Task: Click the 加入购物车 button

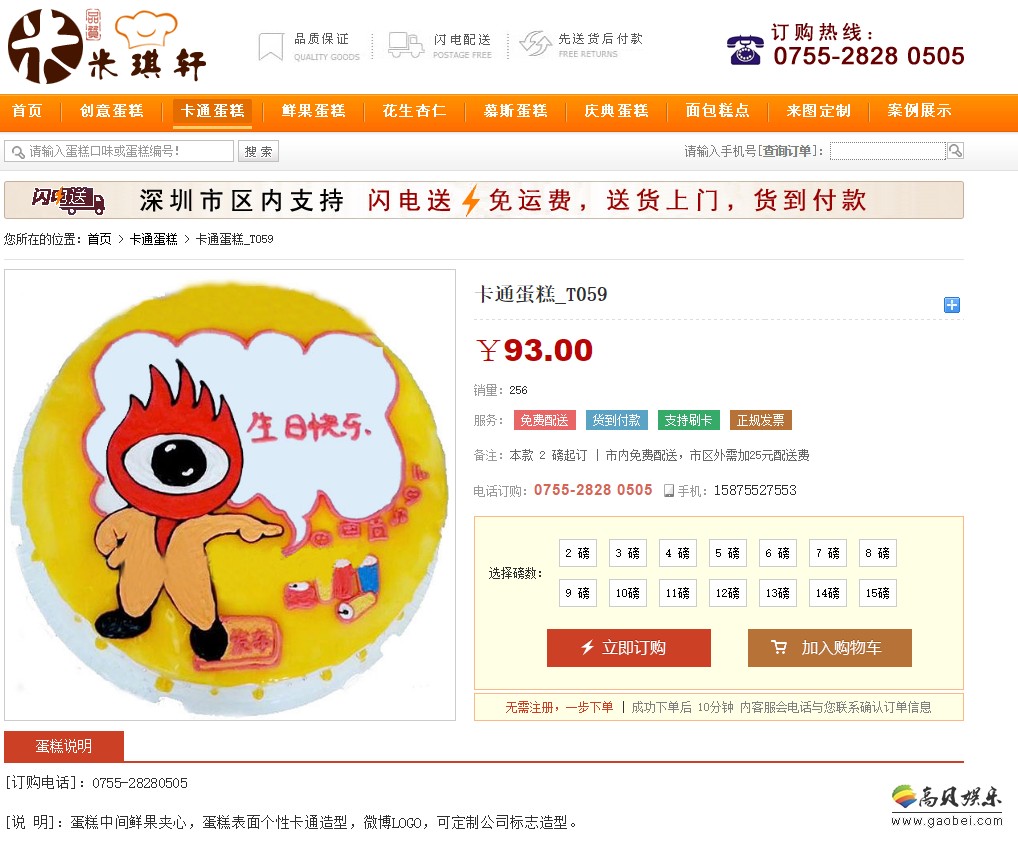Action: [x=830, y=647]
